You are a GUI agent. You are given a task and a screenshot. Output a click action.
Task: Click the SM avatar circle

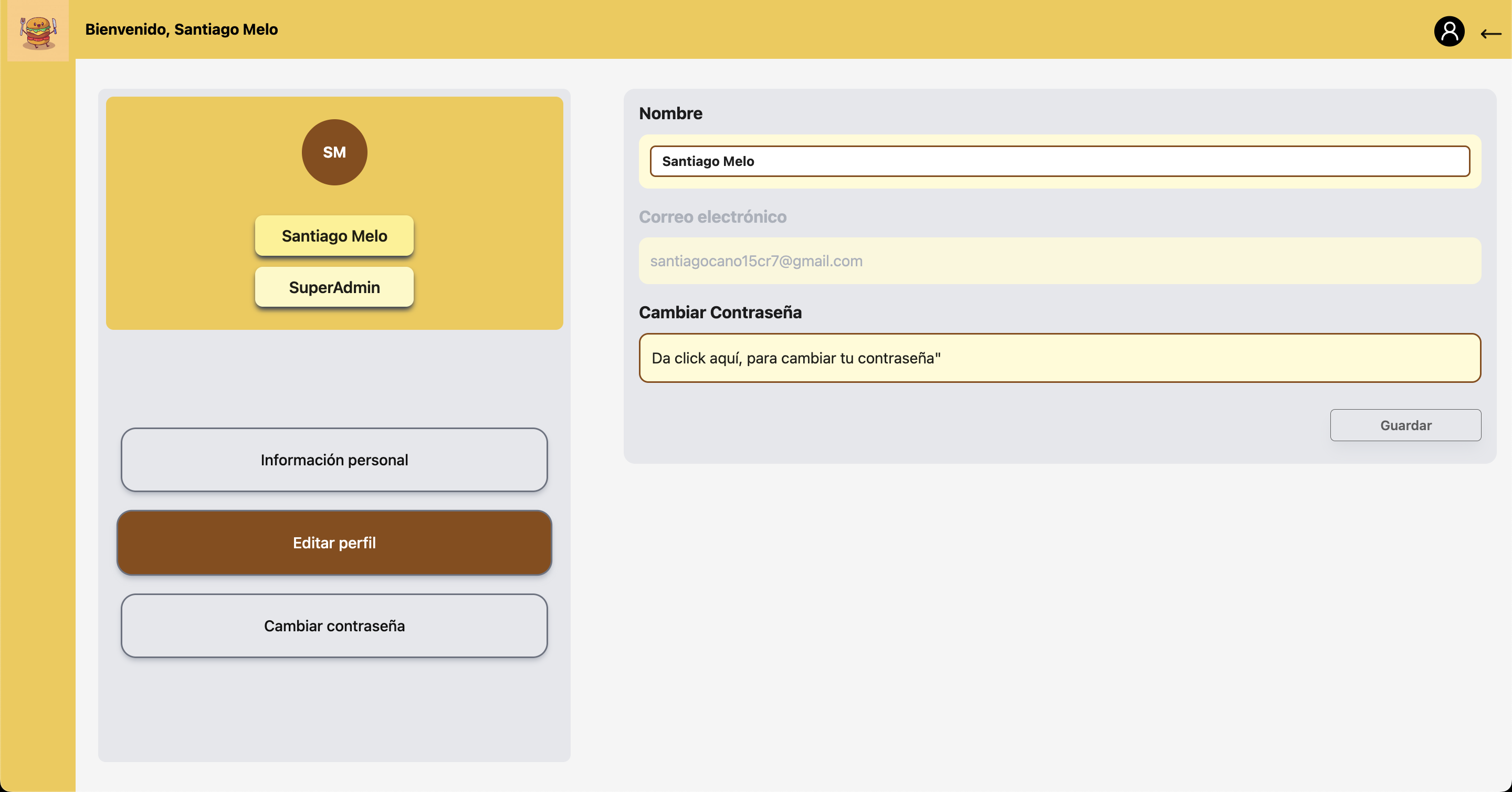pos(334,153)
